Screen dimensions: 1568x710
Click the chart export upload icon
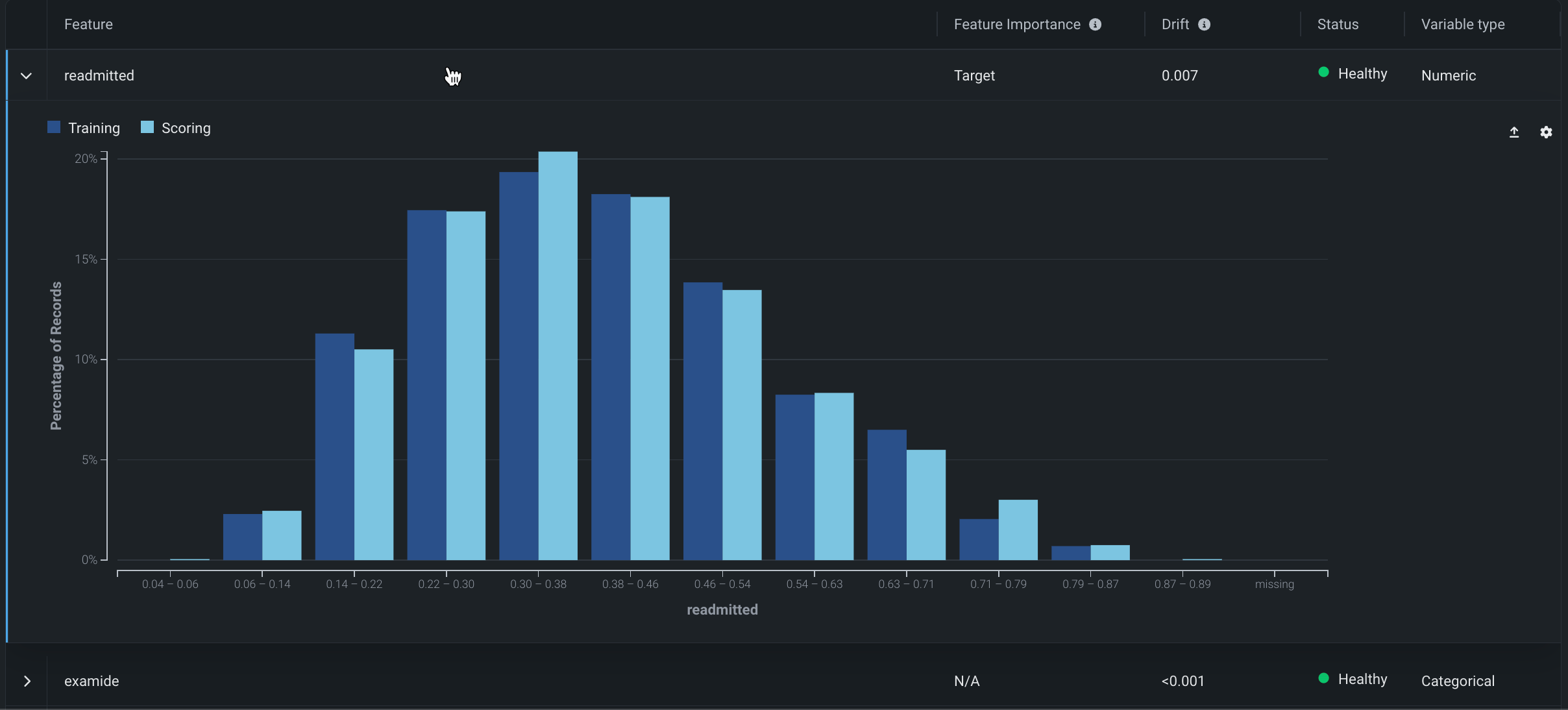pos(1514,132)
